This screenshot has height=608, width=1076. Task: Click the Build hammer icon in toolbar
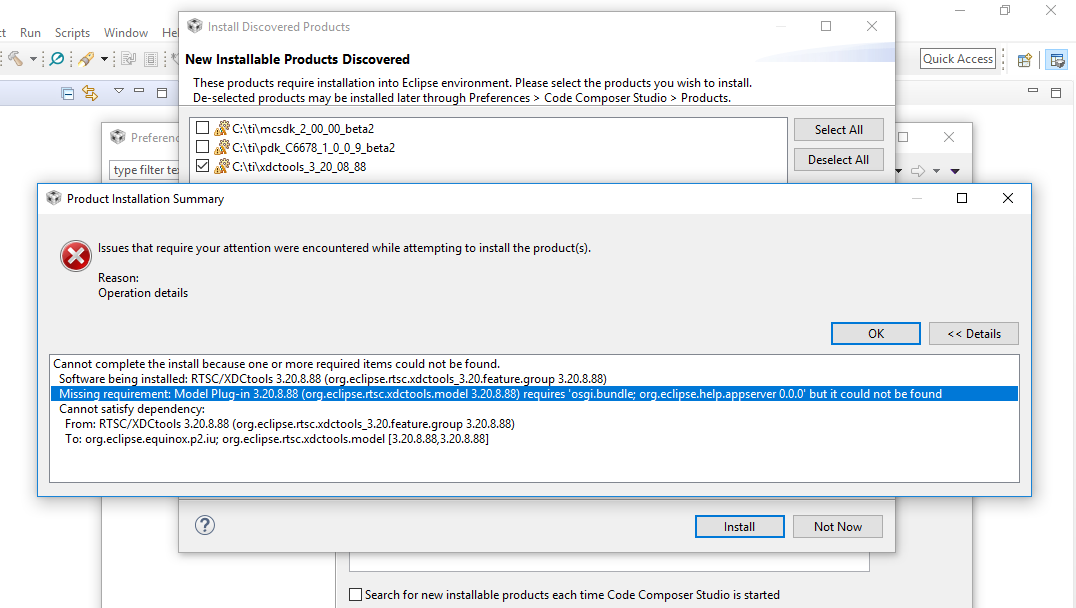[x=15, y=59]
